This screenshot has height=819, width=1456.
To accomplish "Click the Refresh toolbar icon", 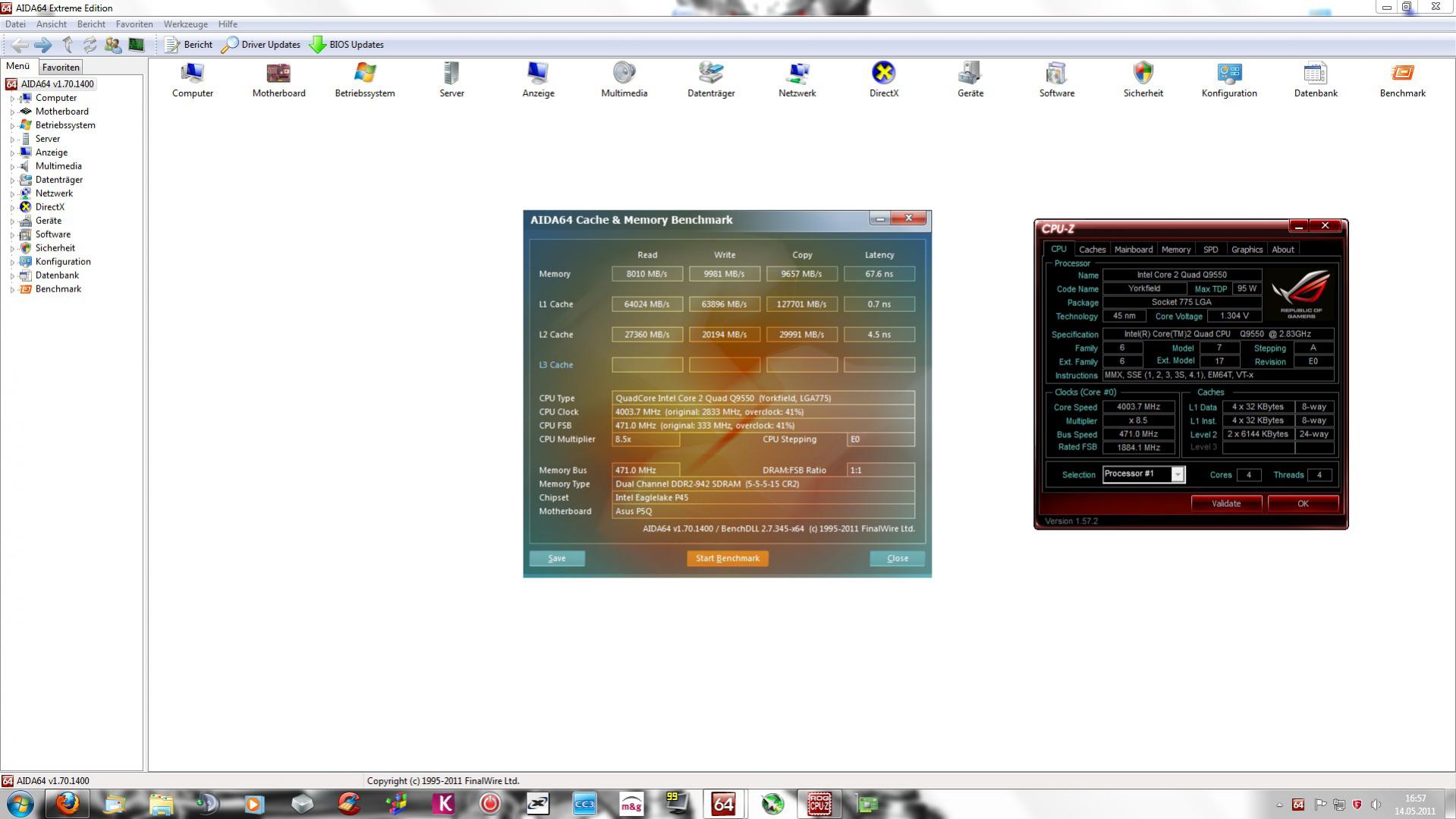I will point(90,45).
